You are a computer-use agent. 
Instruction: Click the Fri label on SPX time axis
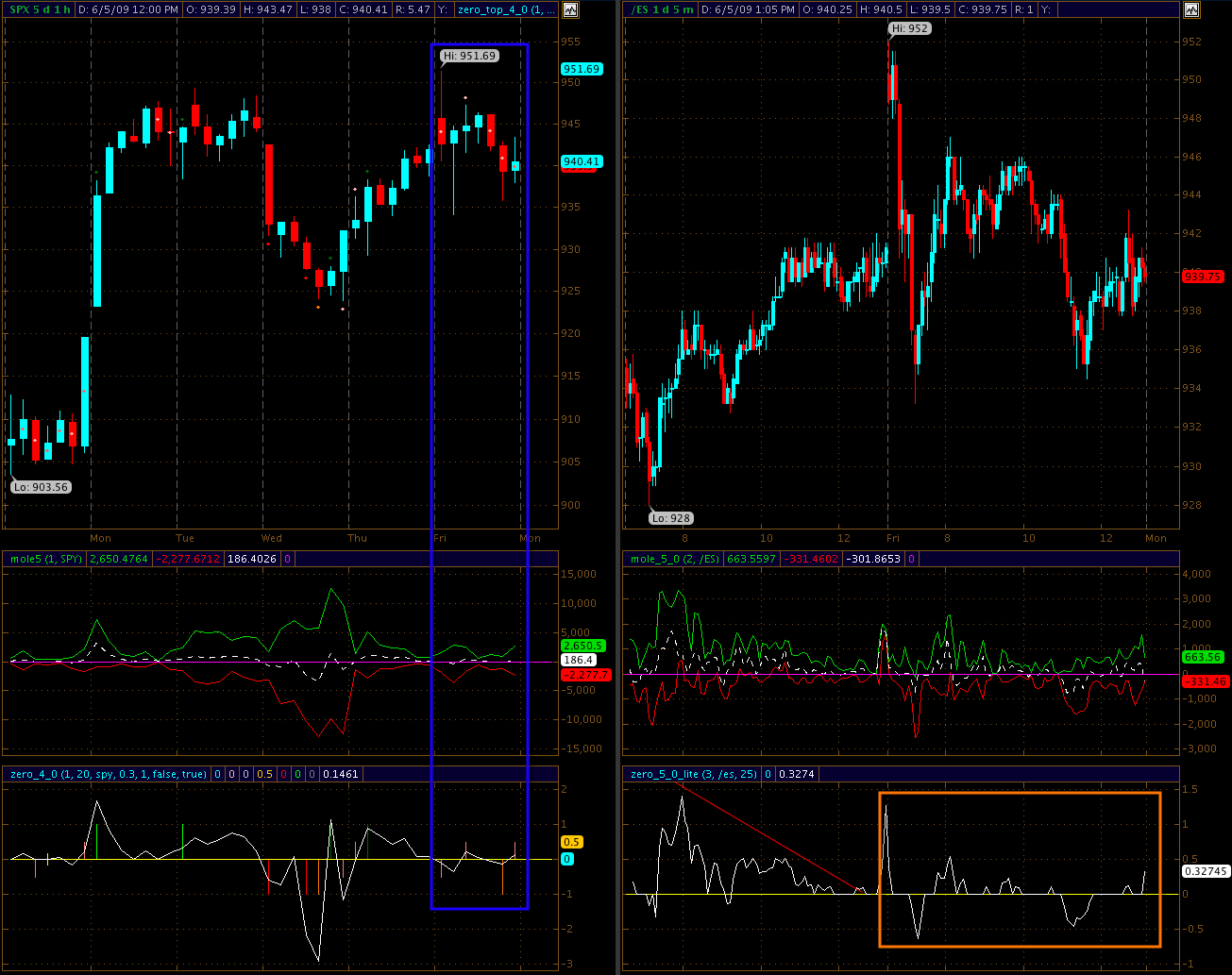click(x=440, y=538)
